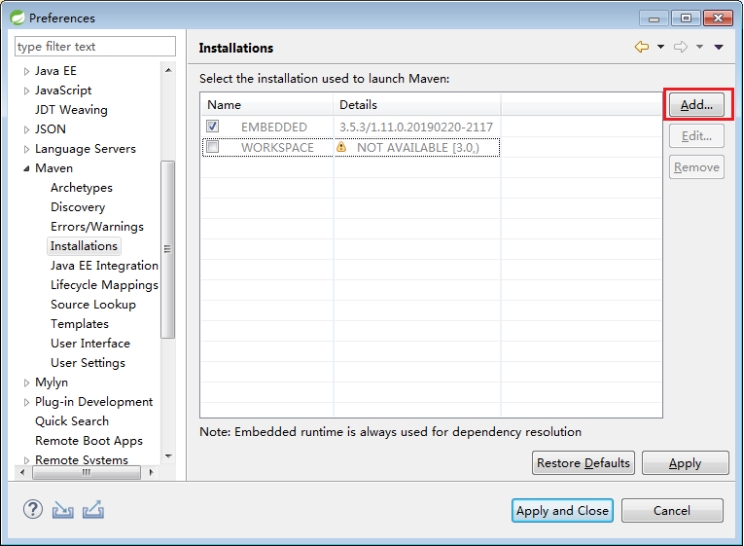Open Maven User Settings page

88,362
